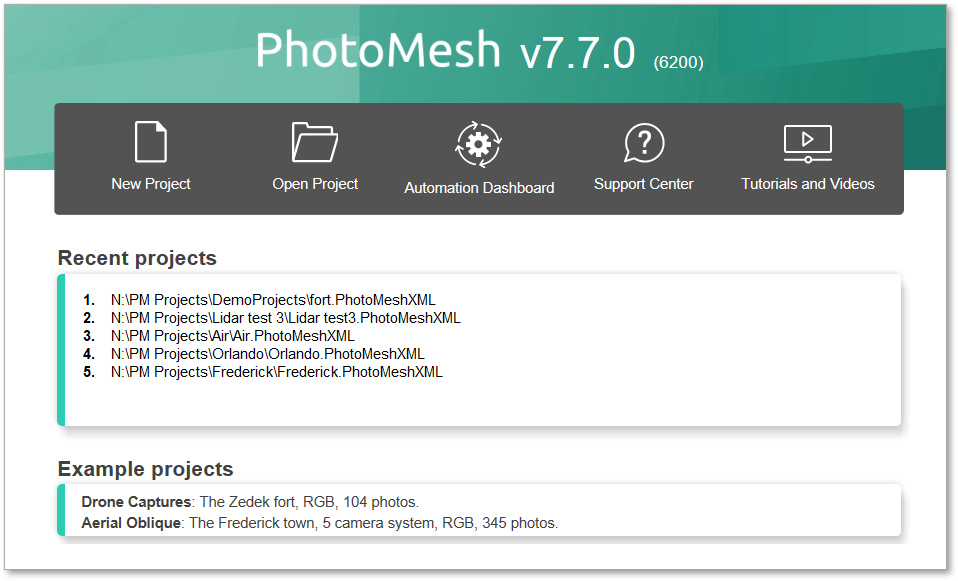
Task: Click the build number (6200)
Action: (x=678, y=62)
